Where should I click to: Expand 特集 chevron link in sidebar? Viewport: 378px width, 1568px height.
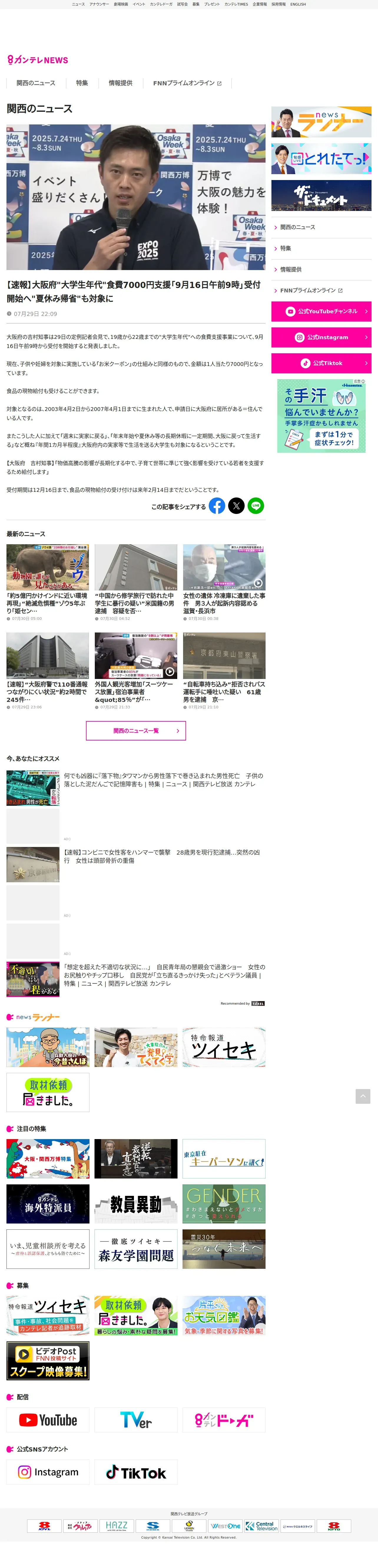click(x=321, y=248)
